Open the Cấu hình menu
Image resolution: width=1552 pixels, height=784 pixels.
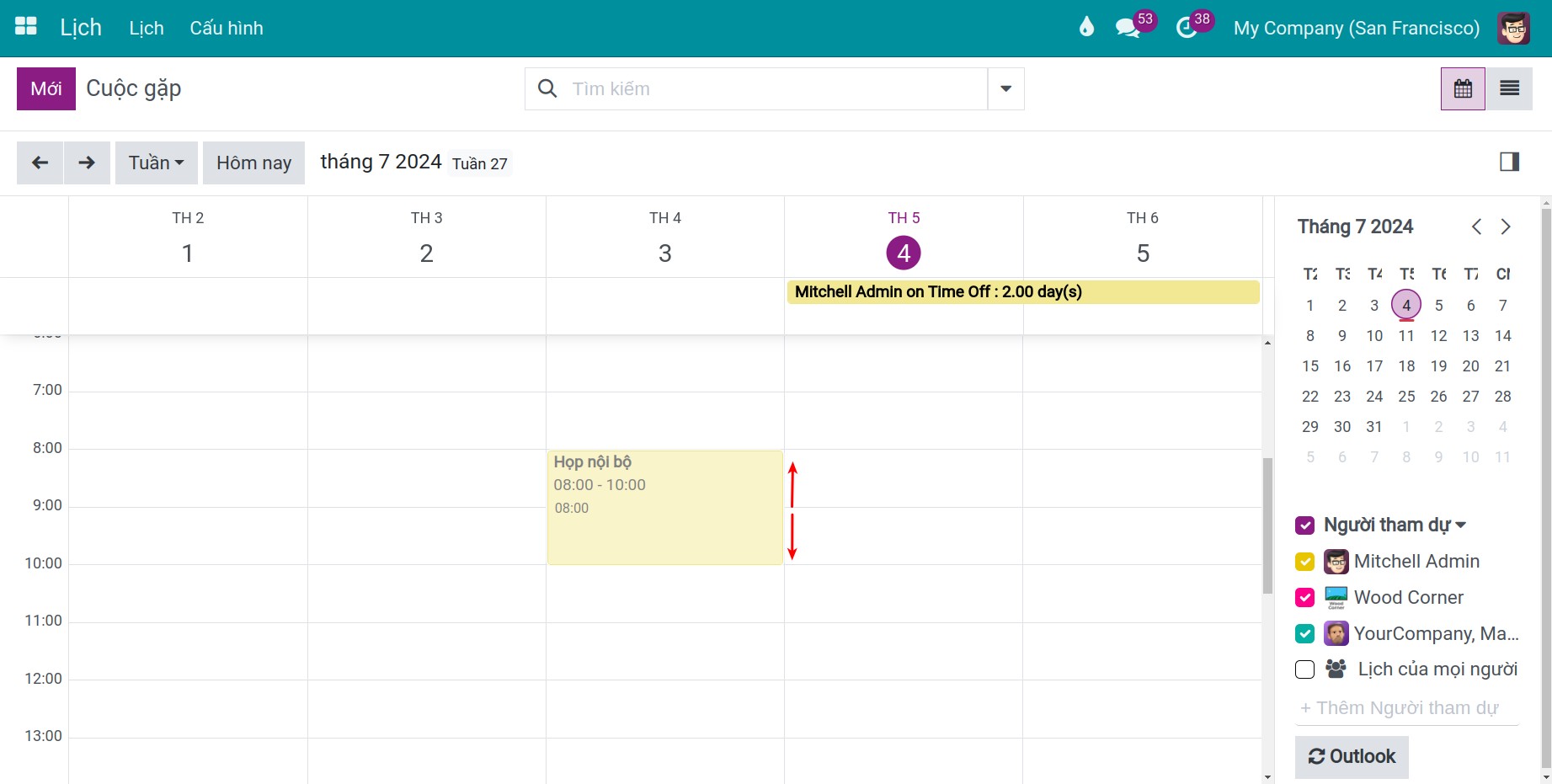tap(227, 28)
